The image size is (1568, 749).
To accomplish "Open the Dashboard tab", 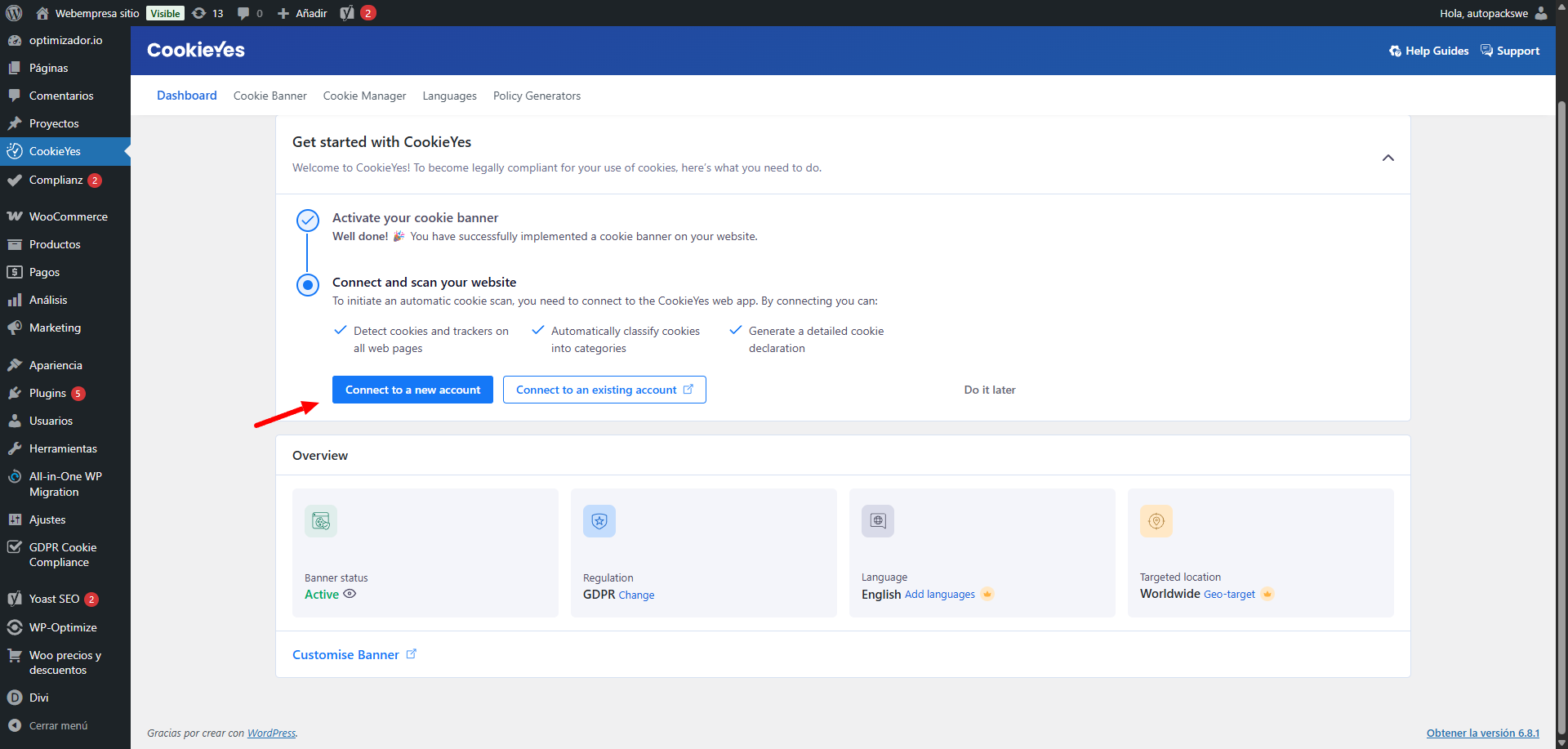I will click(187, 96).
